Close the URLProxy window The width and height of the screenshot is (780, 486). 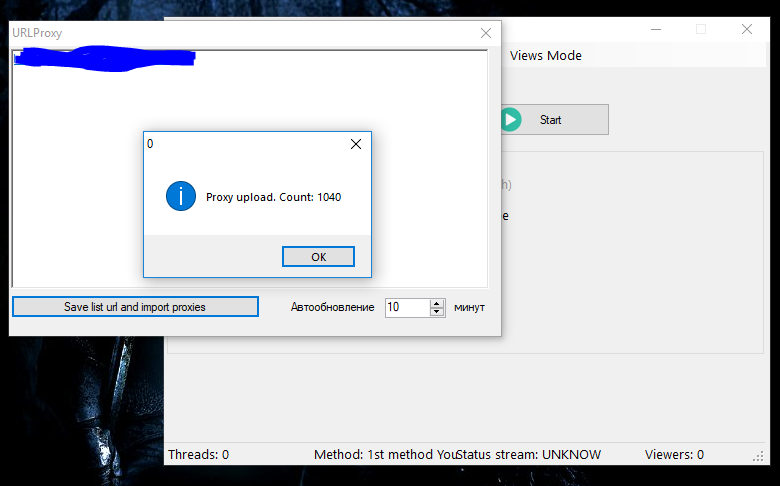pyautogui.click(x=486, y=33)
